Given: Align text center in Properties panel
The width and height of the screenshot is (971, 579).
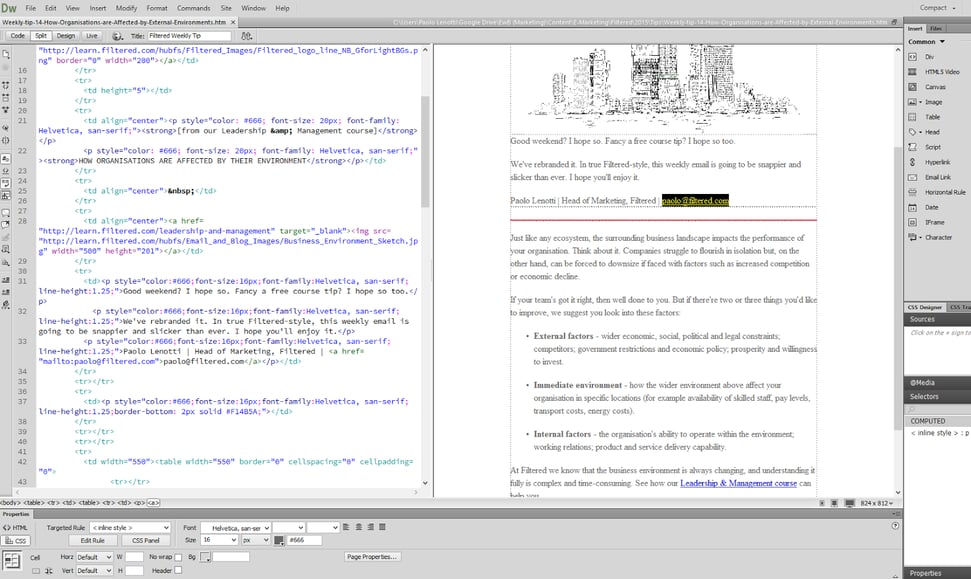Looking at the screenshot, I should [359, 527].
